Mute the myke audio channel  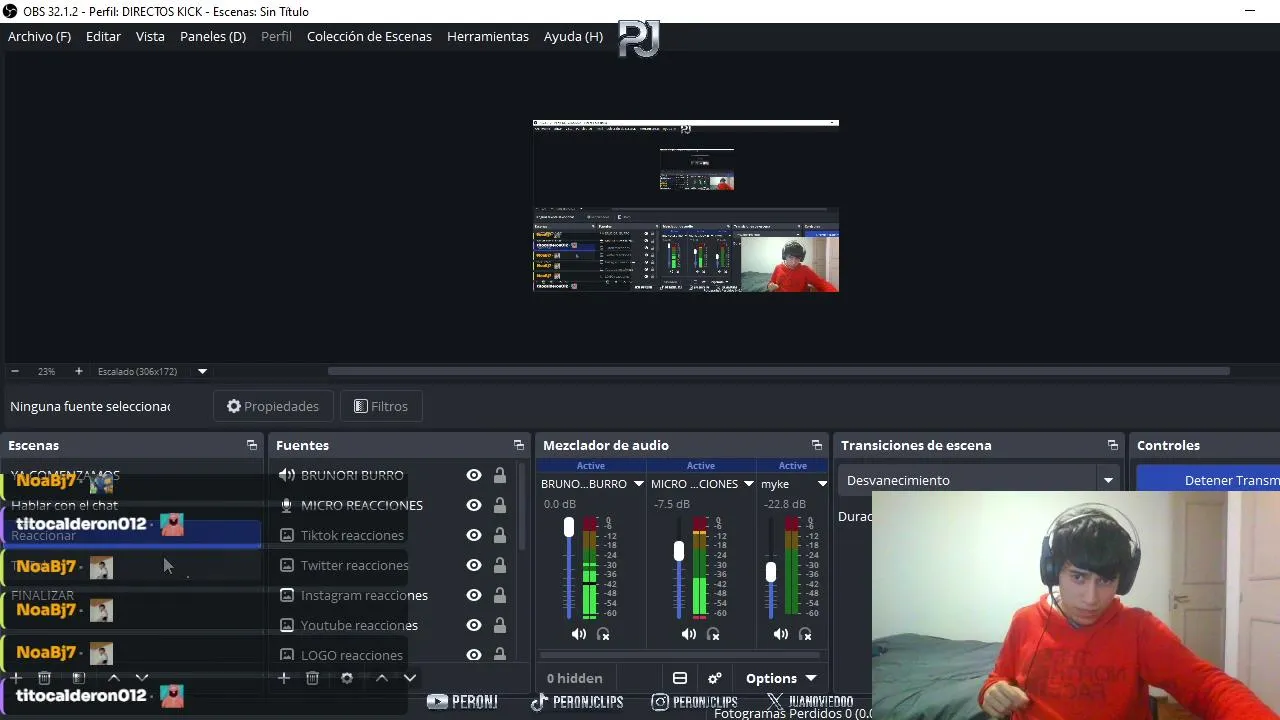coord(781,634)
